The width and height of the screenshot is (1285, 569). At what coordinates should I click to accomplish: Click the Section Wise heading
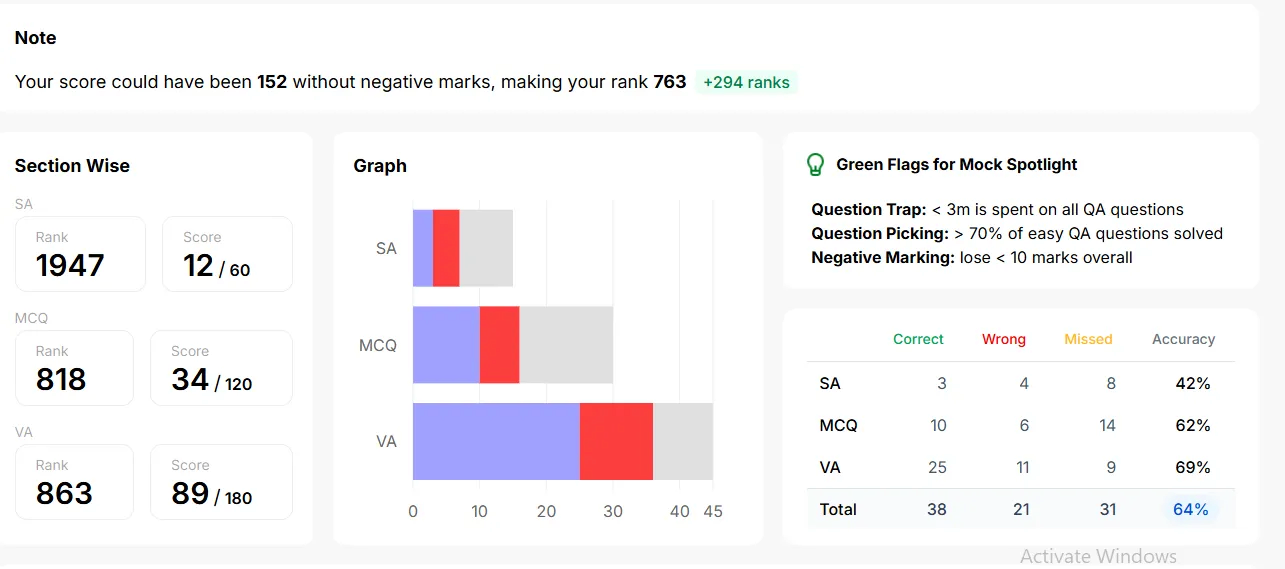72,166
